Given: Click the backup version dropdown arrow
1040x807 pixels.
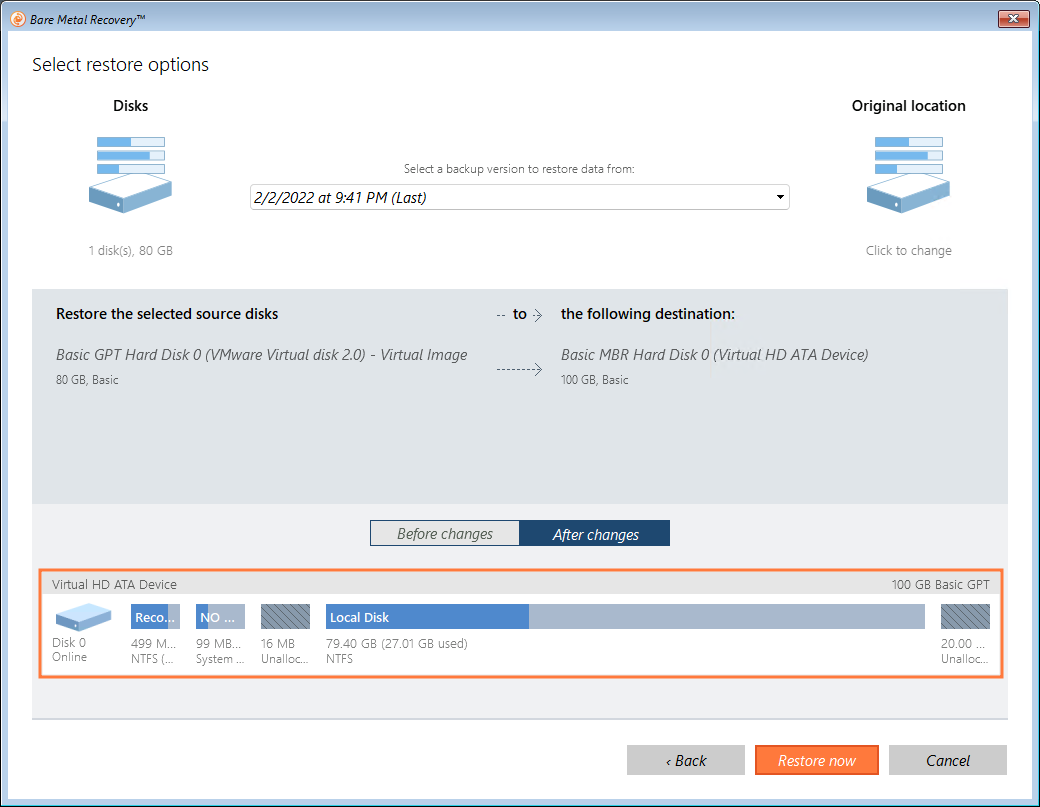Looking at the screenshot, I should 780,198.
